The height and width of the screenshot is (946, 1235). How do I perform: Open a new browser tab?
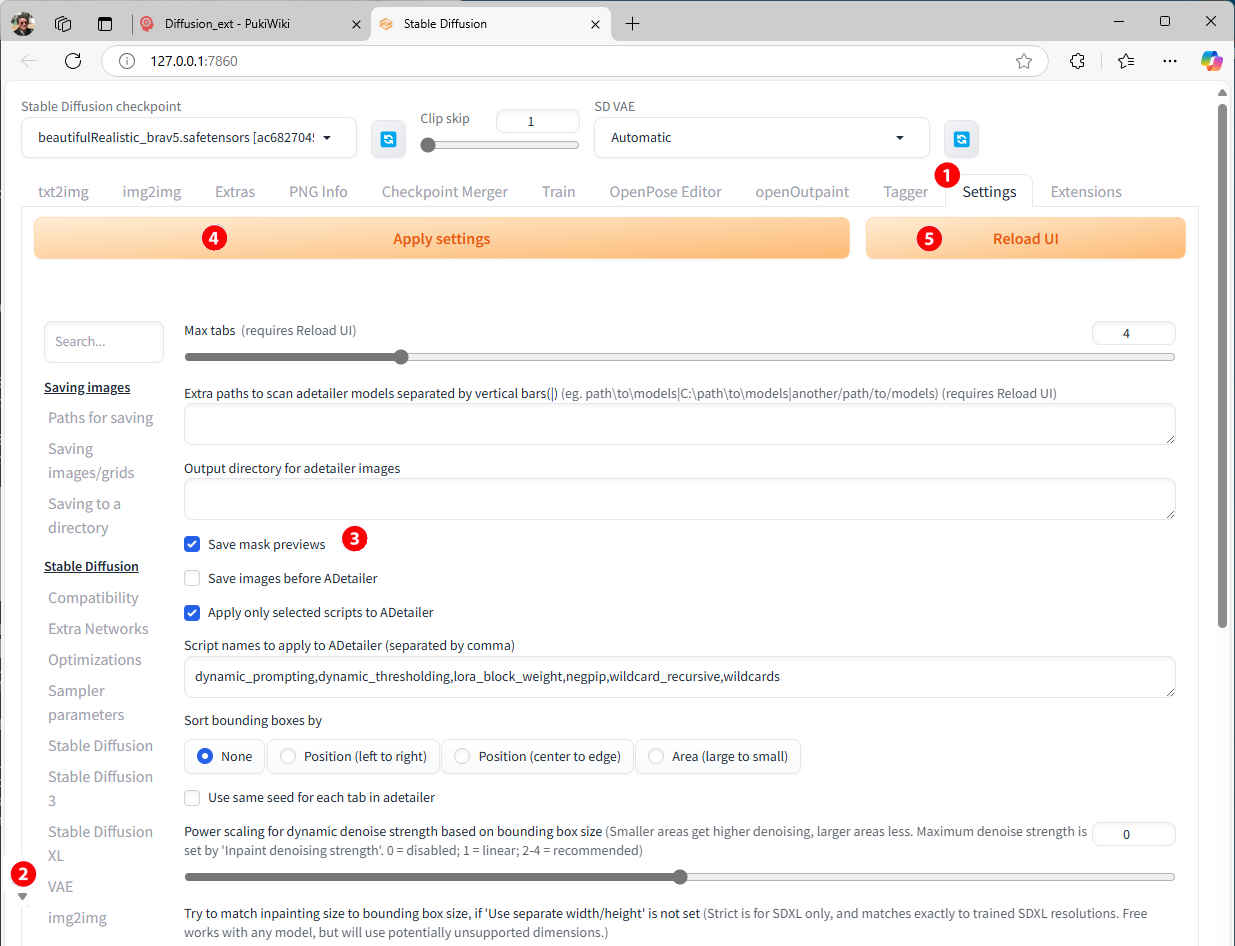coord(632,24)
